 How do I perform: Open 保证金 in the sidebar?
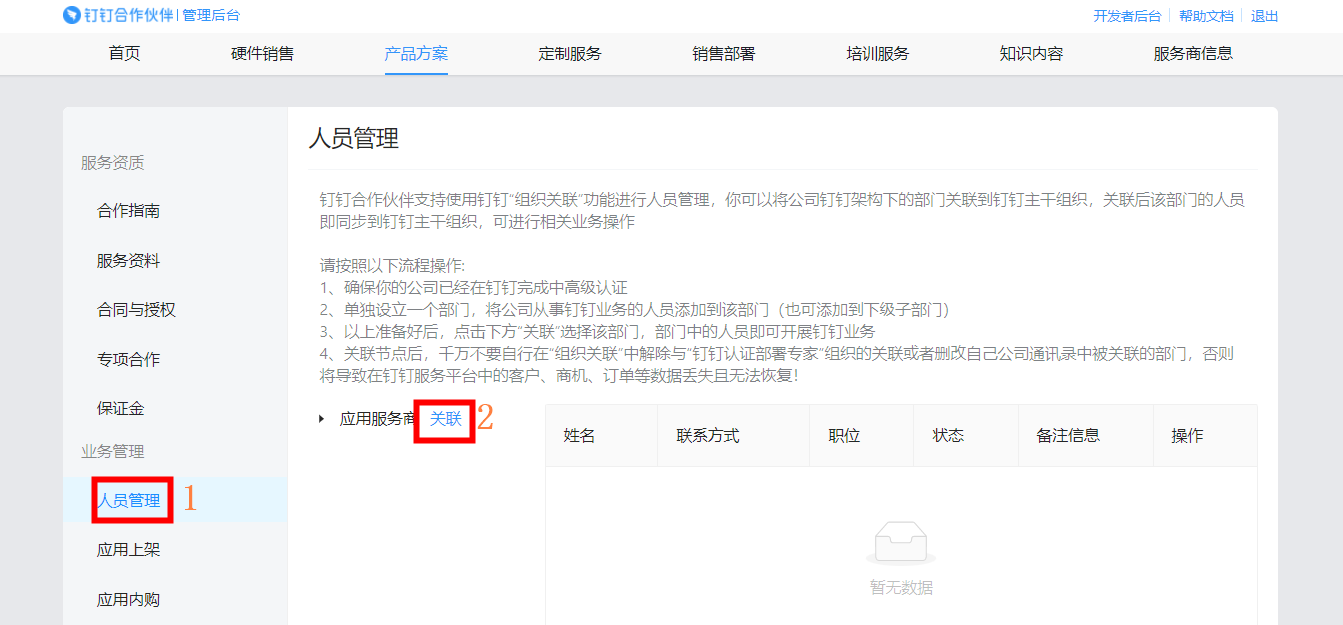tap(120, 408)
